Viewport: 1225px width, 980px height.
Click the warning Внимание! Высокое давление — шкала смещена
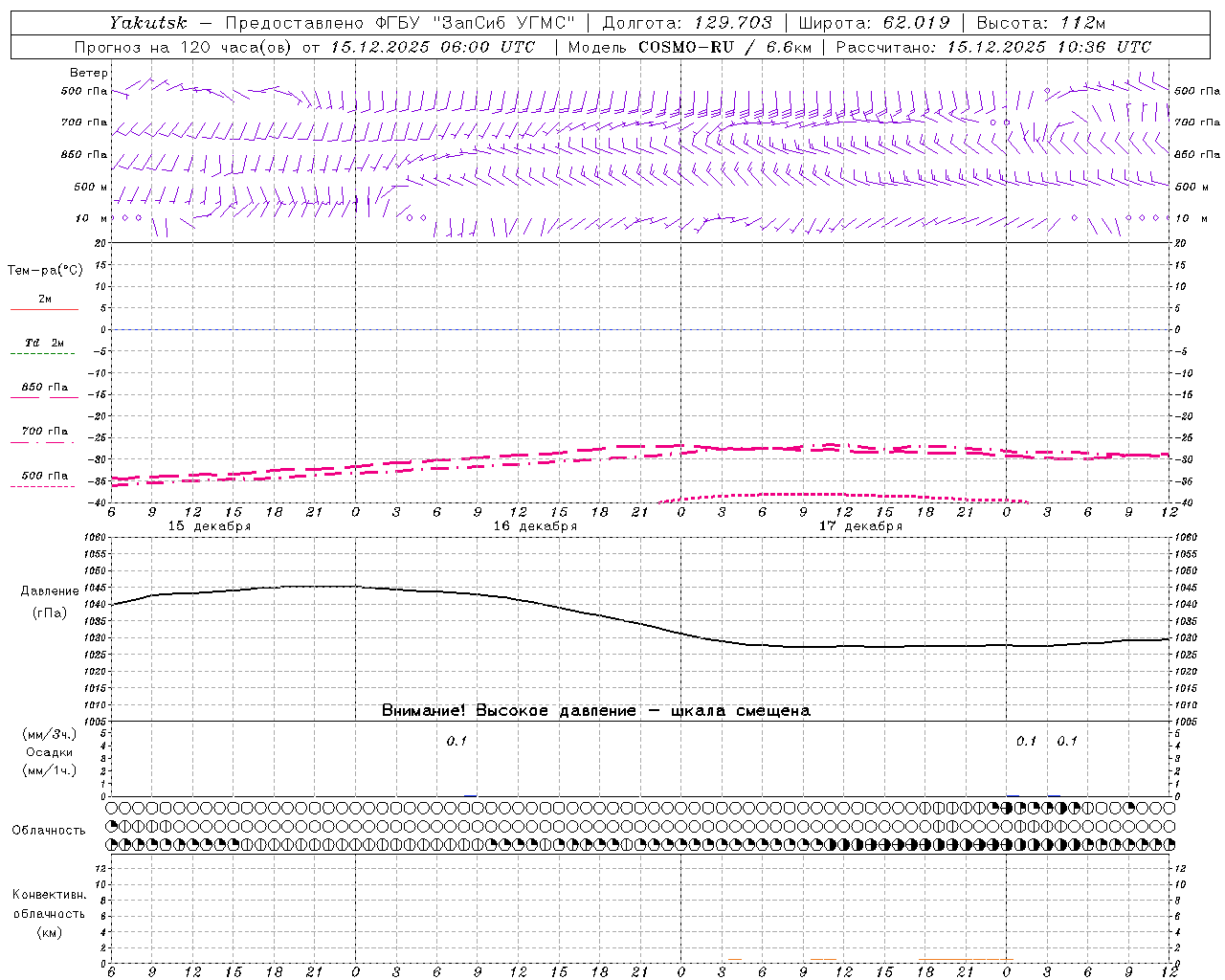pyautogui.click(x=595, y=711)
